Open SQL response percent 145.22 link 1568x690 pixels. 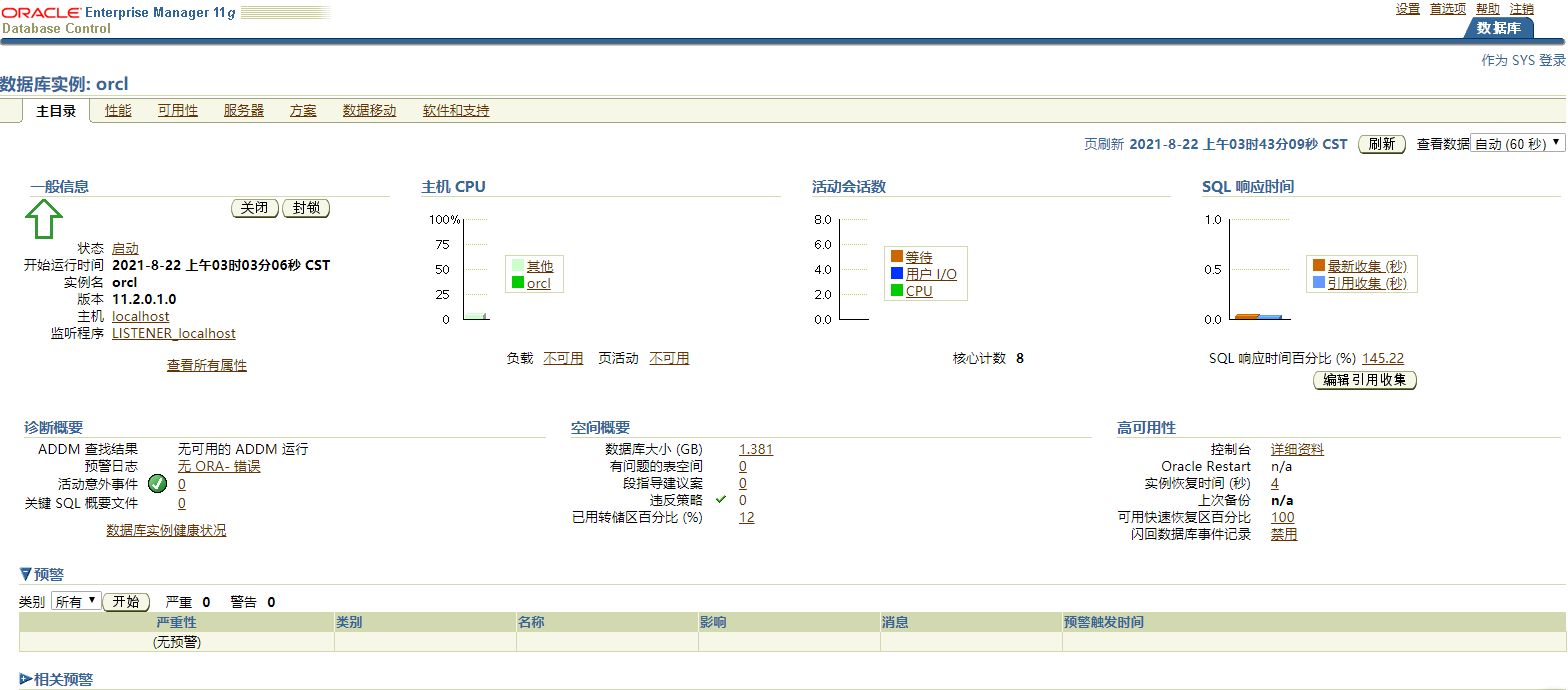click(x=1383, y=358)
